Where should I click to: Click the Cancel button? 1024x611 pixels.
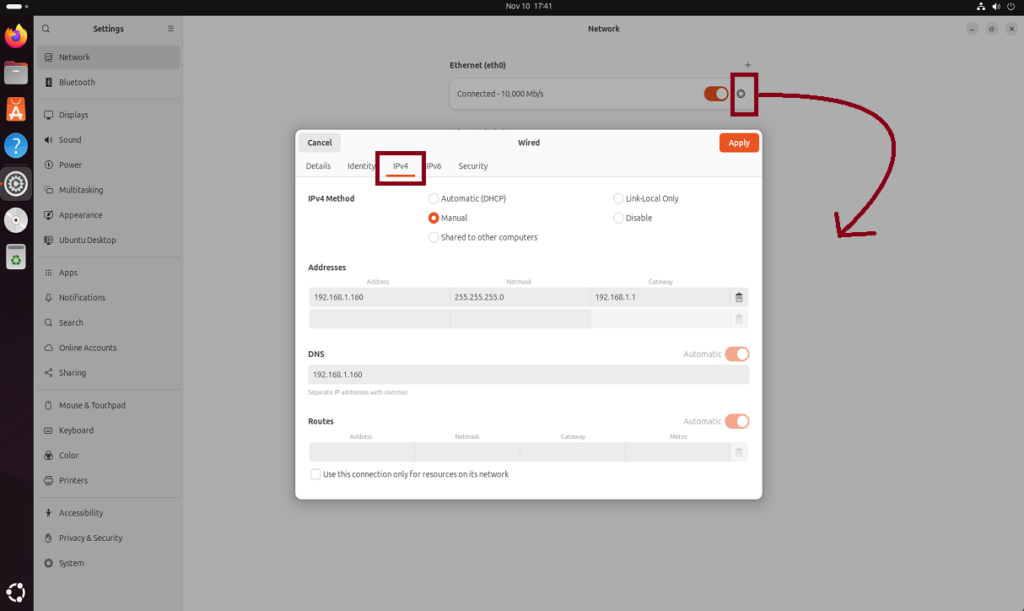320,143
